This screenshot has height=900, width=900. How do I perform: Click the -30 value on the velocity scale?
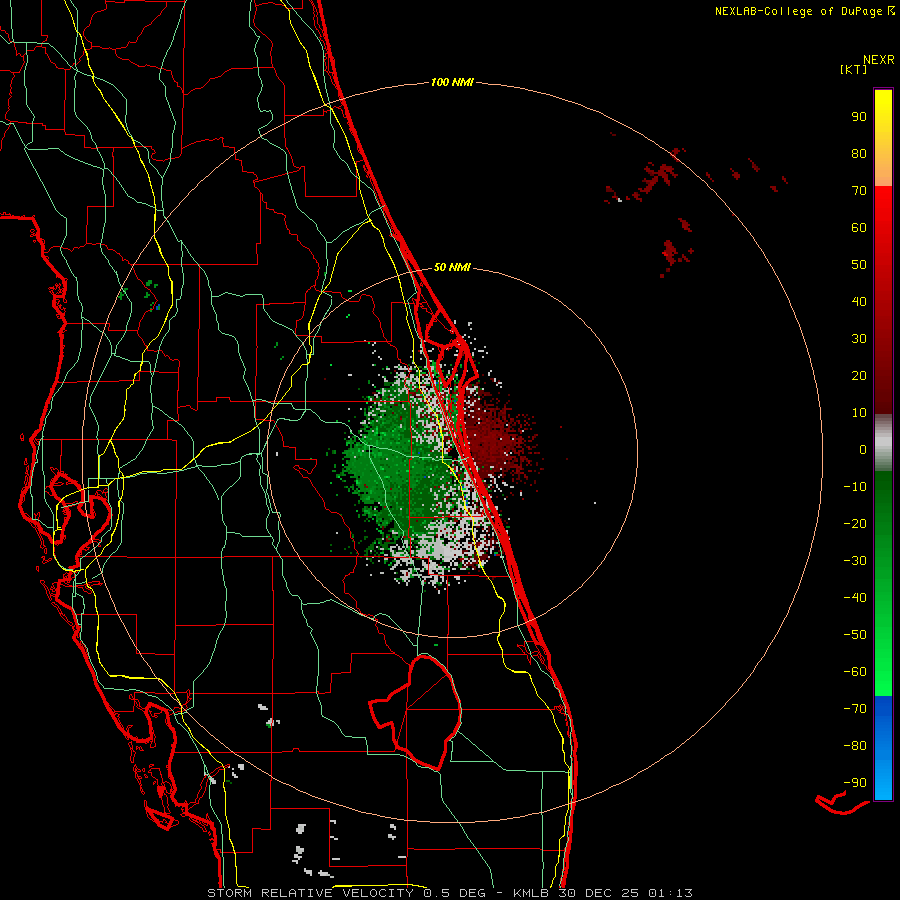[855, 561]
